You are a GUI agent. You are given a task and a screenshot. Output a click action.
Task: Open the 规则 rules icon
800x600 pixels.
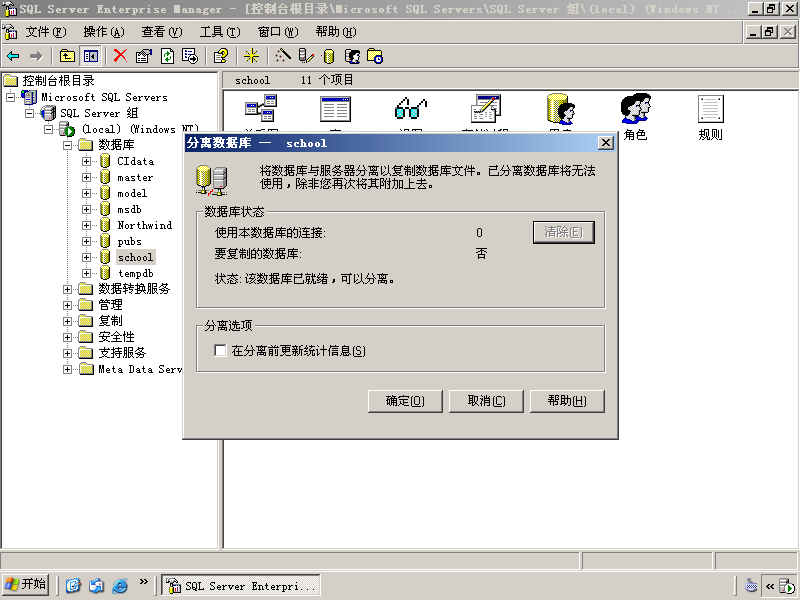click(711, 118)
